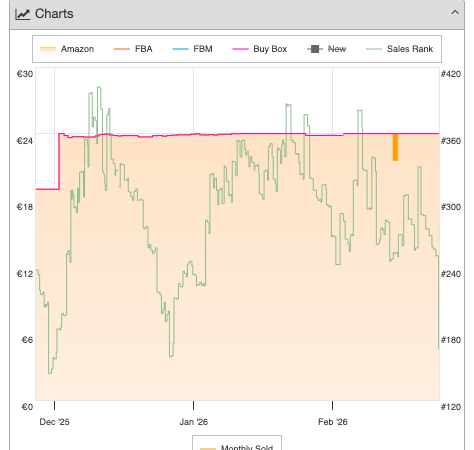This screenshot has height=450, width=474.
Task: Click the Dec '25 axis label
Action: [x=54, y=422]
